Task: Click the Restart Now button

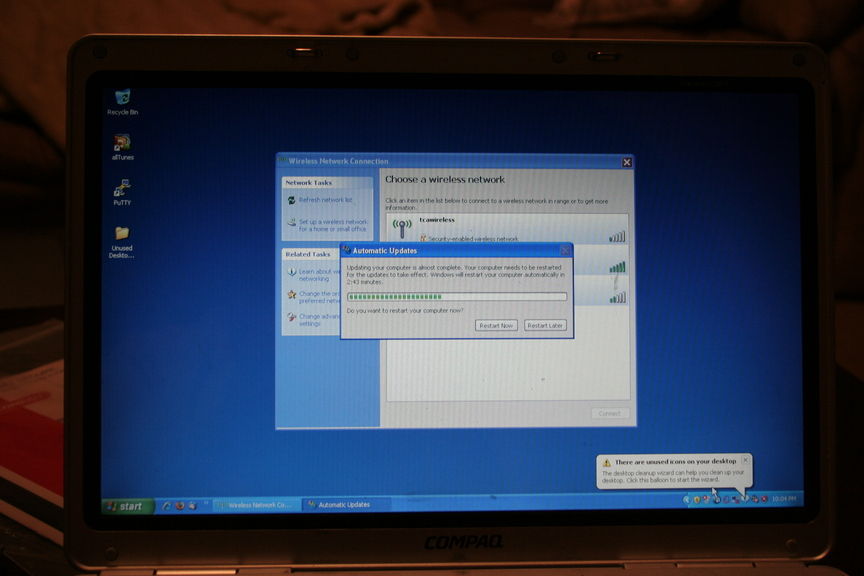Action: 496,326
